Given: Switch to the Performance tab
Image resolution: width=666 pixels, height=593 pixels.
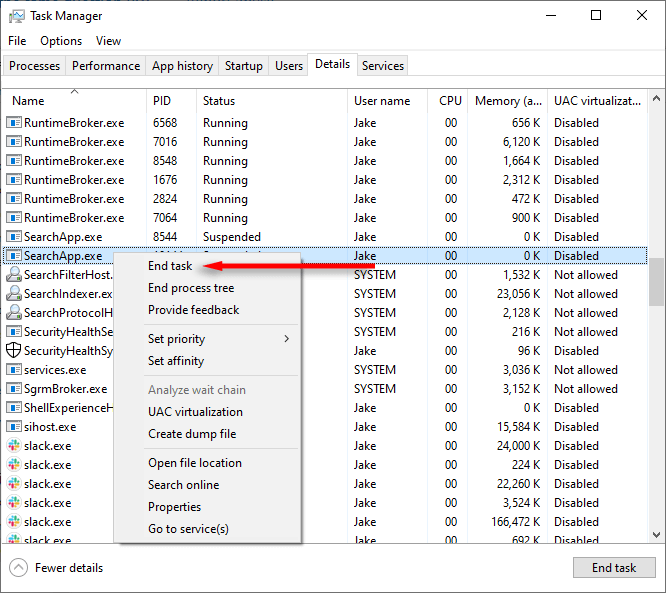Looking at the screenshot, I should click(106, 66).
